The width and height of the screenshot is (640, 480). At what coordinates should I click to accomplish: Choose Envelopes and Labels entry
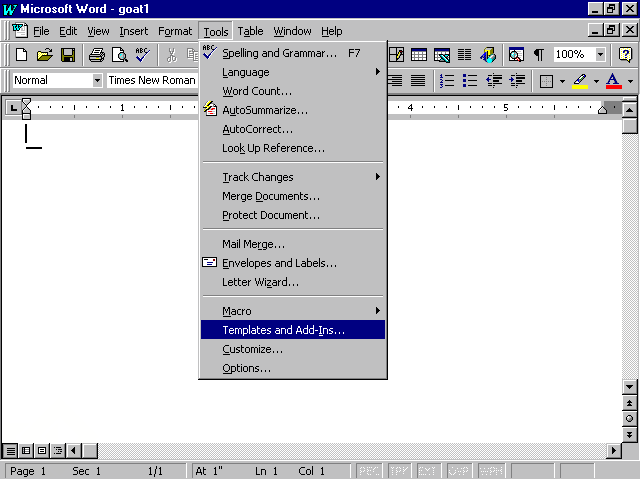pos(293,263)
